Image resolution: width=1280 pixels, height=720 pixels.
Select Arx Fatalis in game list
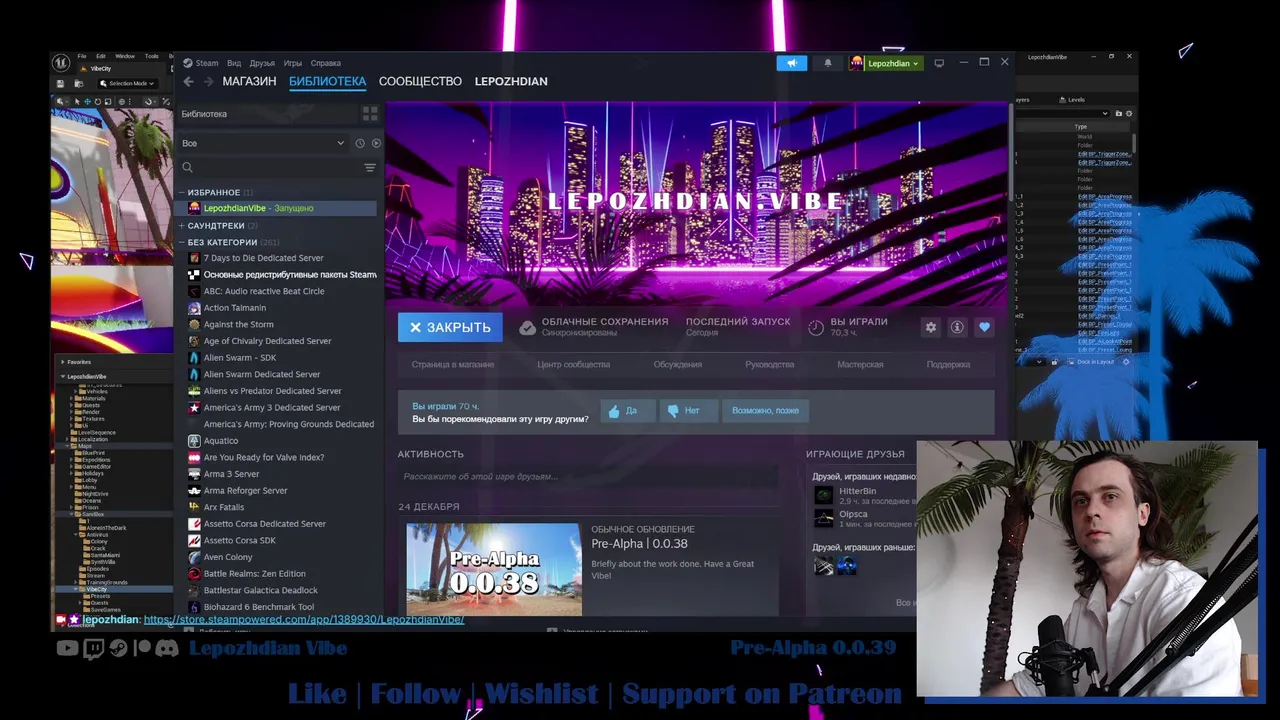pyautogui.click(x=223, y=507)
